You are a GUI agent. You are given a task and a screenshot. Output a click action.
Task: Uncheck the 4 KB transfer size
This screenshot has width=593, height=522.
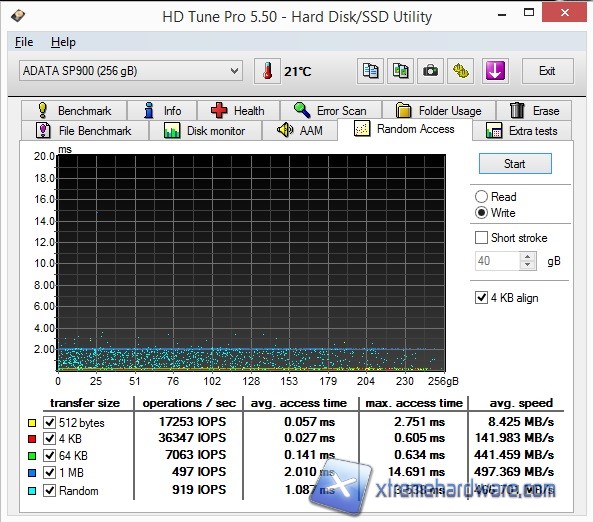[x=50, y=438]
